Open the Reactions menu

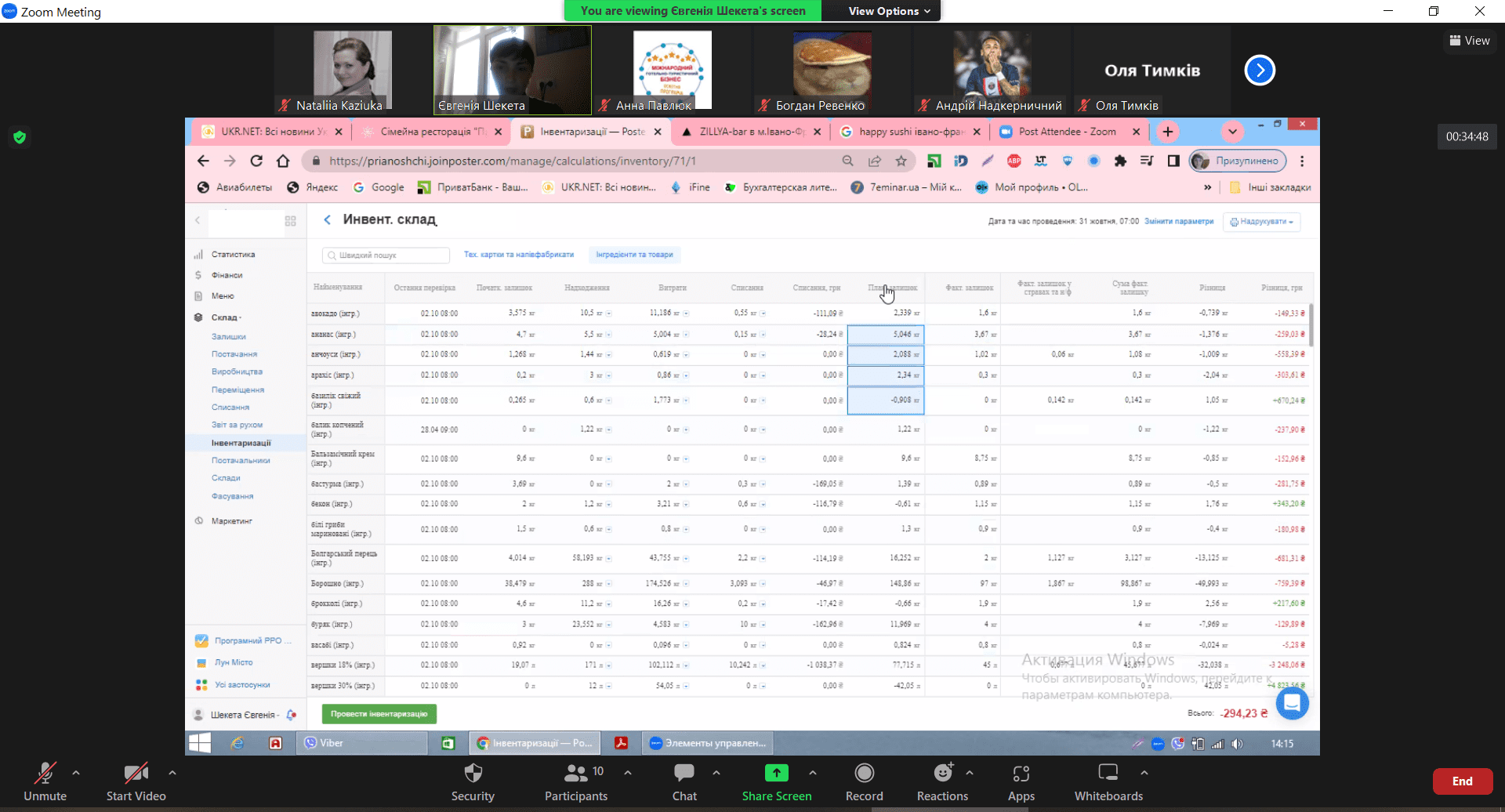tap(942, 774)
